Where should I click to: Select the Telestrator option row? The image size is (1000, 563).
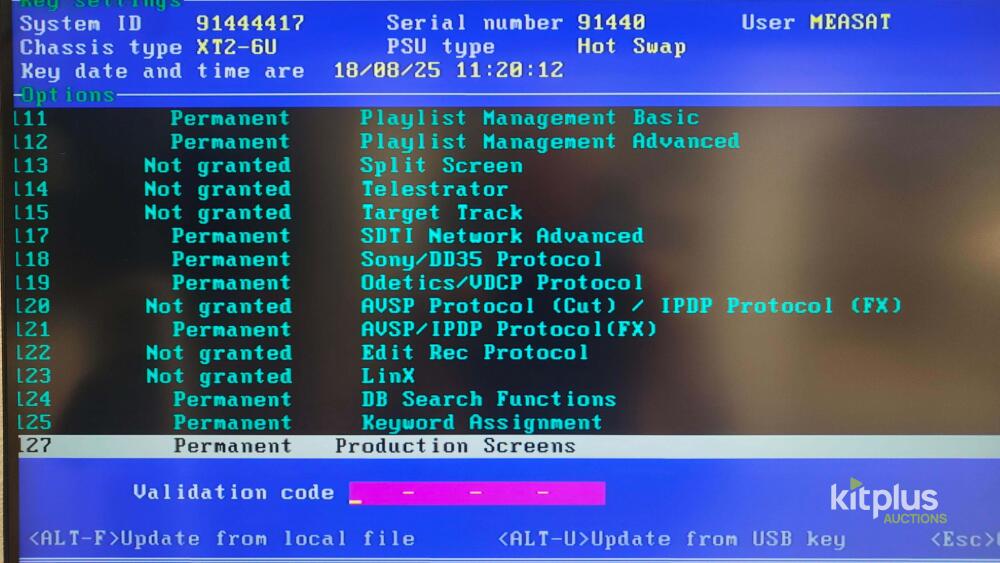507,189
